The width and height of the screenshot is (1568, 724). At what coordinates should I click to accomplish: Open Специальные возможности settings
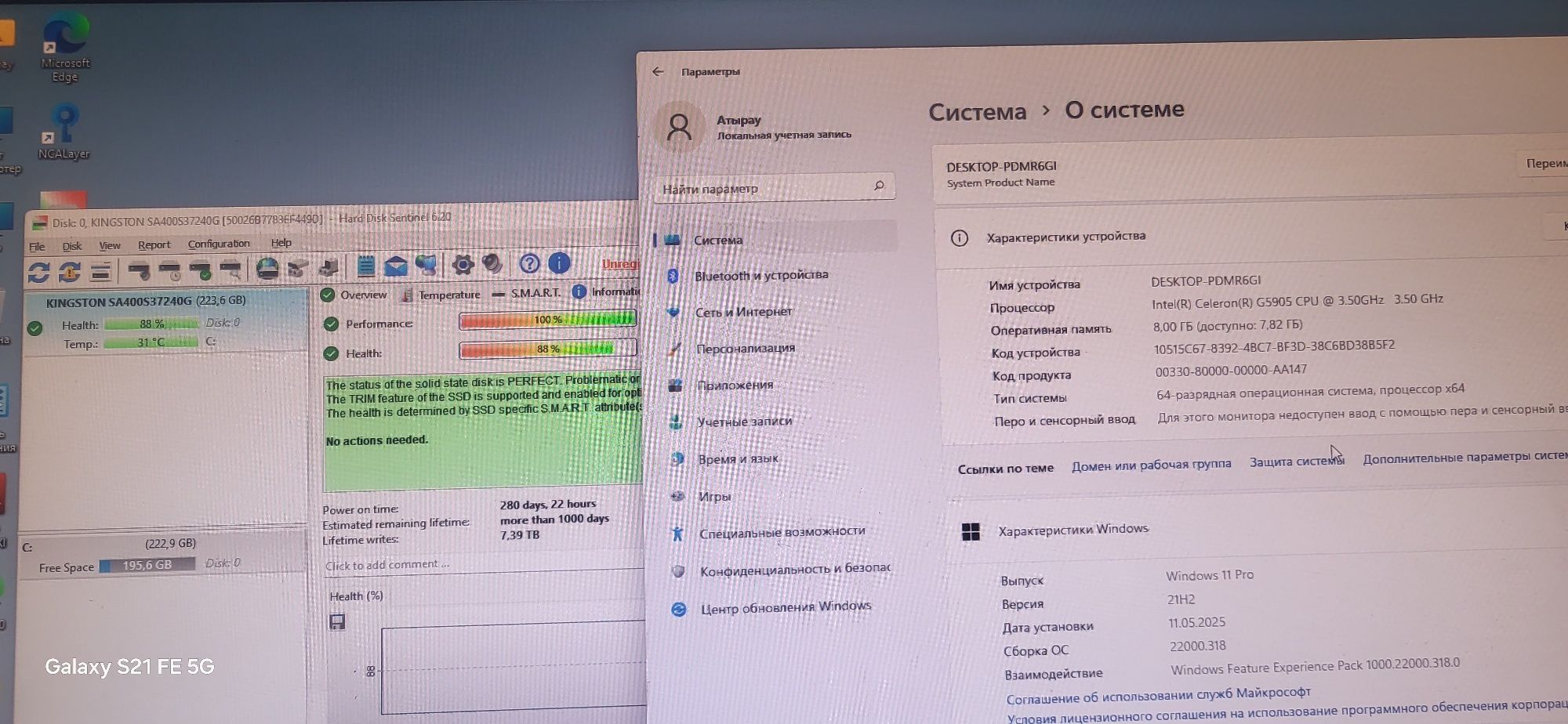point(782,533)
